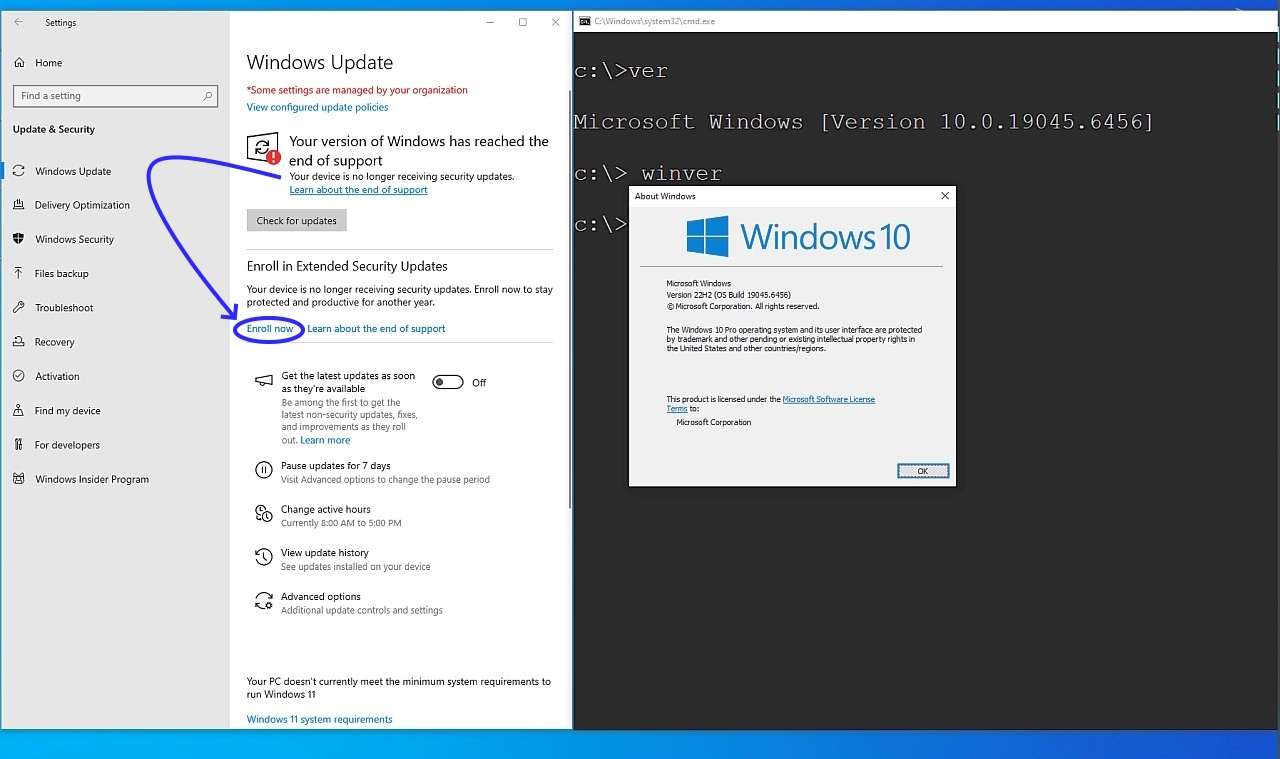Open the Recovery section
This screenshot has width=1280, height=759.
pyautogui.click(x=54, y=342)
